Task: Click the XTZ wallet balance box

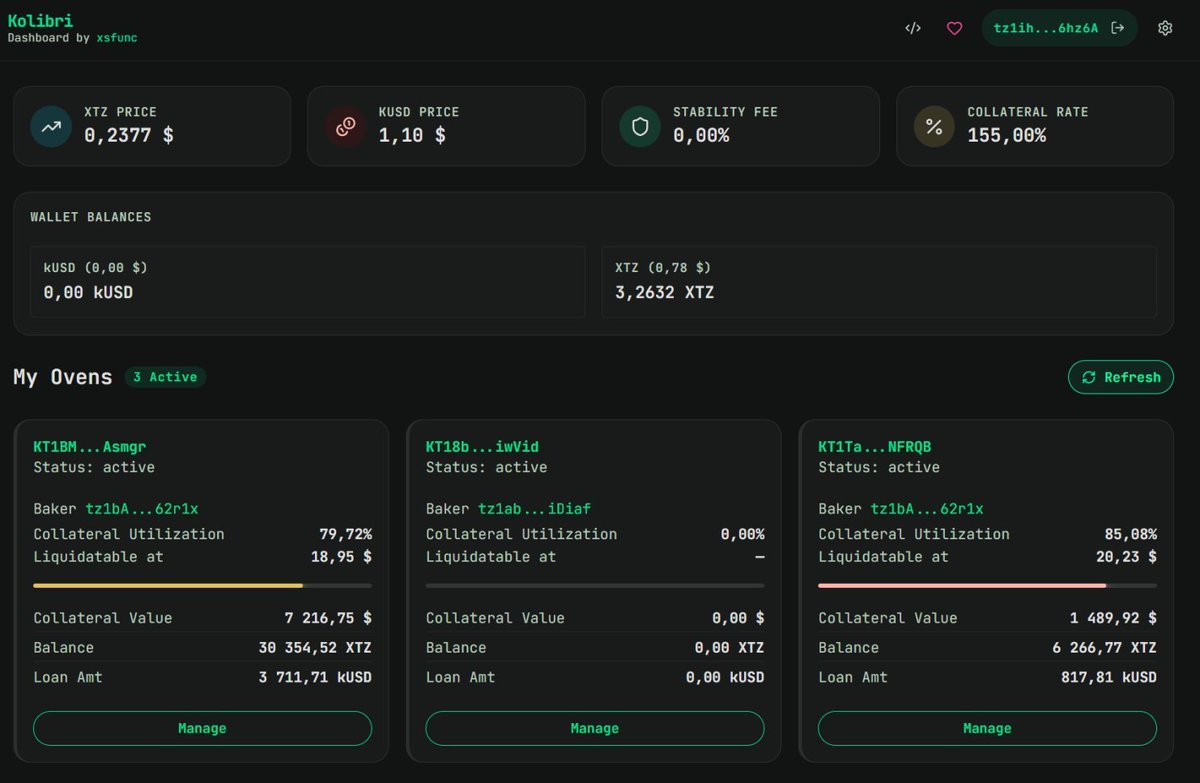Action: coord(879,282)
